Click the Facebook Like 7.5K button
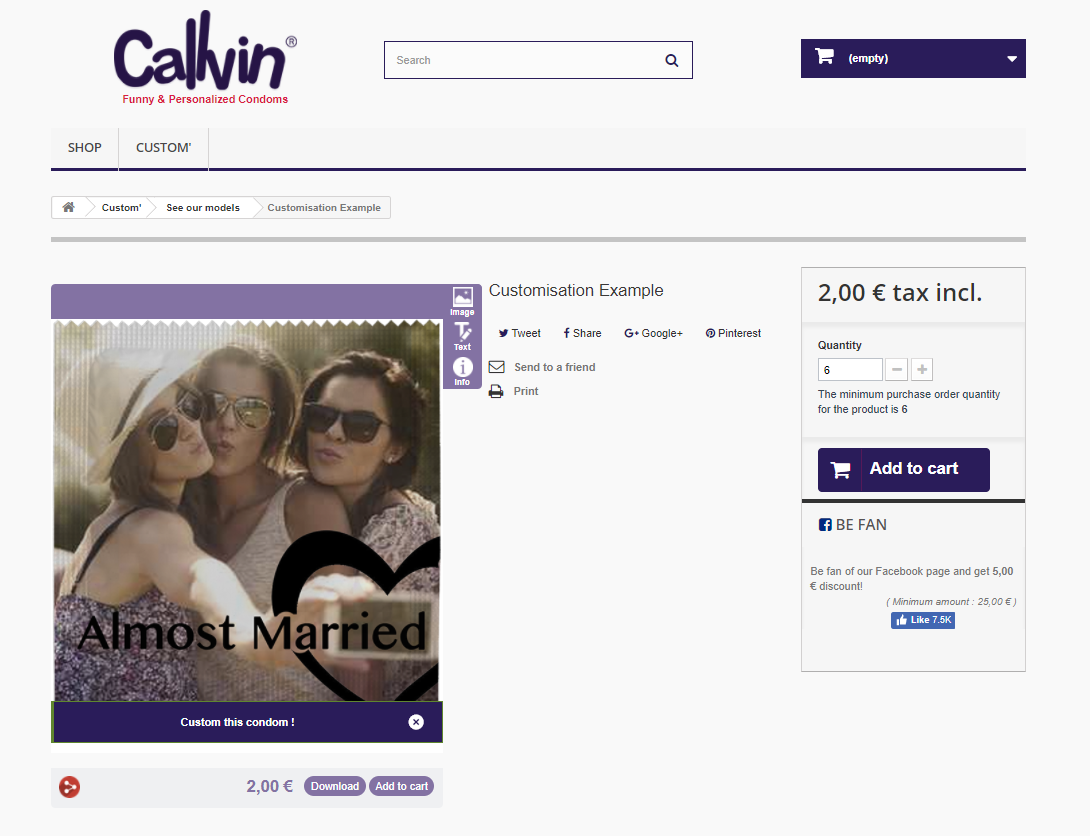The image size is (1090, 836). click(x=922, y=620)
